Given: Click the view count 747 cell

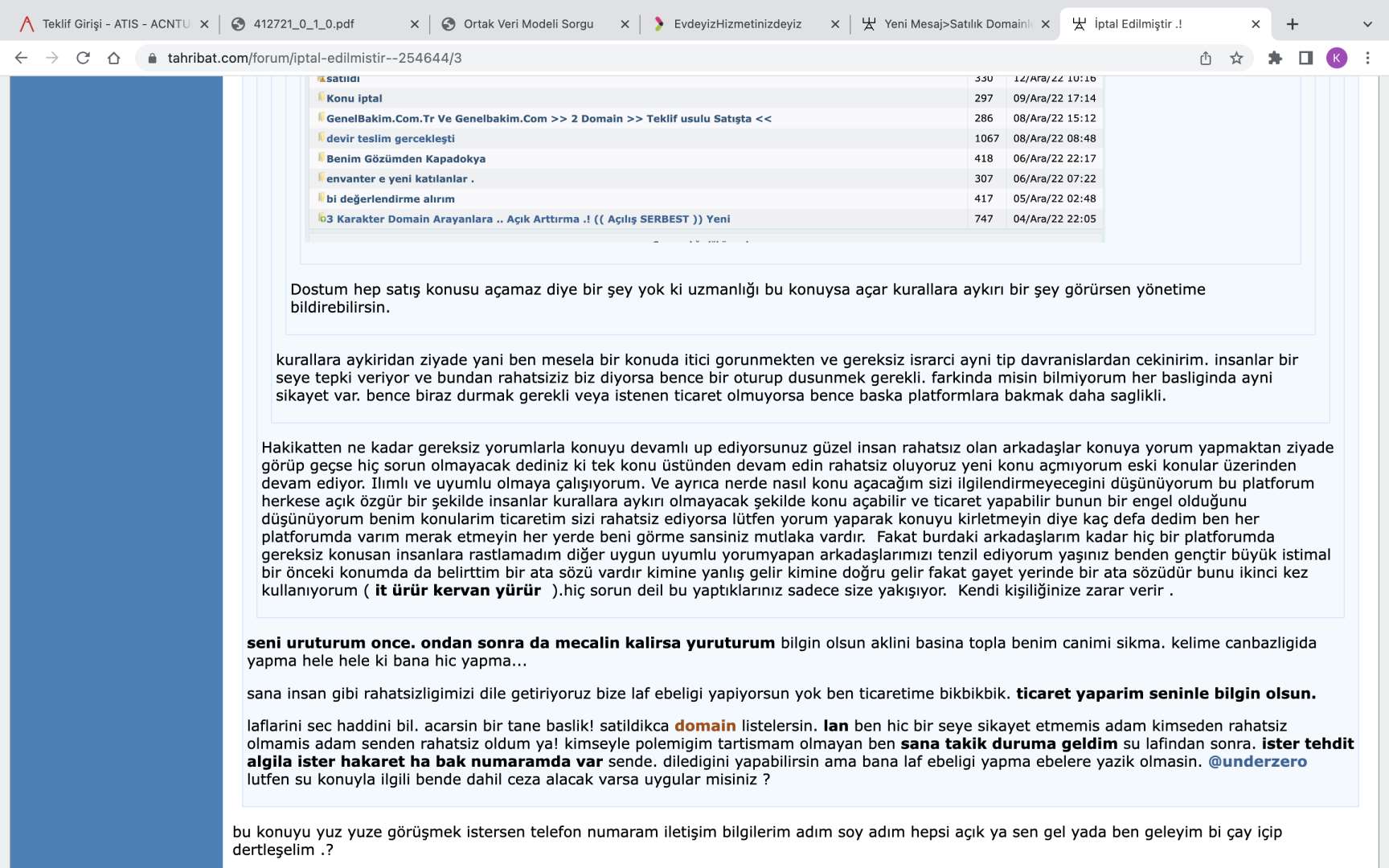Looking at the screenshot, I should [985, 219].
